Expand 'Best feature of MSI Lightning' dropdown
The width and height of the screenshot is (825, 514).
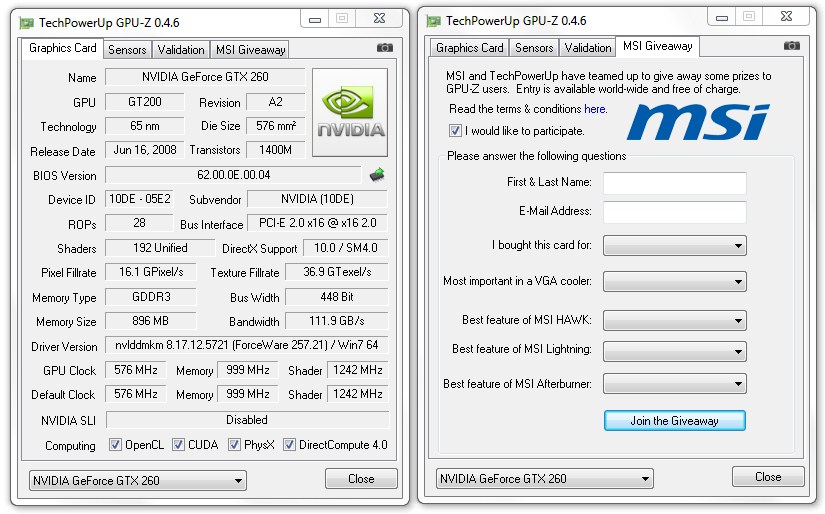coord(675,351)
